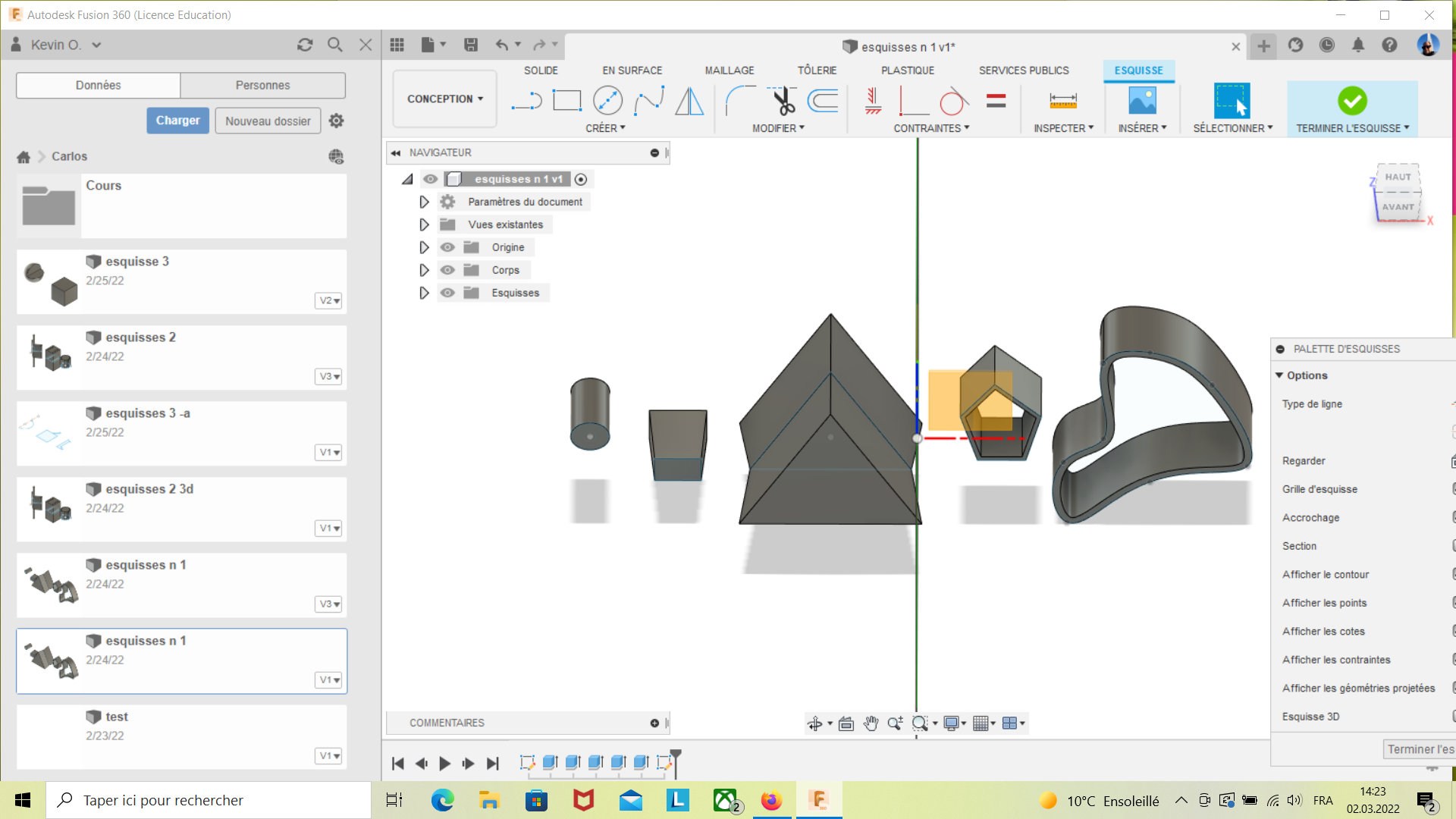Open the Personnes tab
Viewport: 1456px width, 819px height.
(262, 85)
